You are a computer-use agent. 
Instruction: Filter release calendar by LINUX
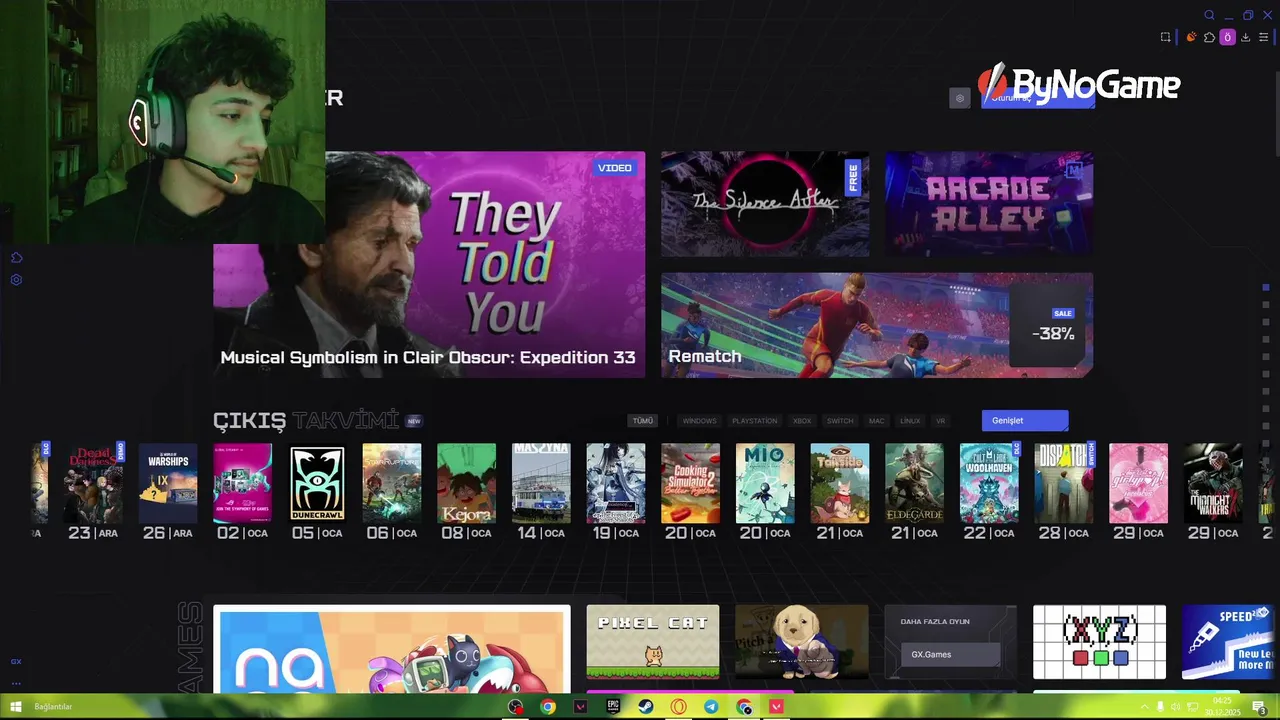click(x=910, y=421)
